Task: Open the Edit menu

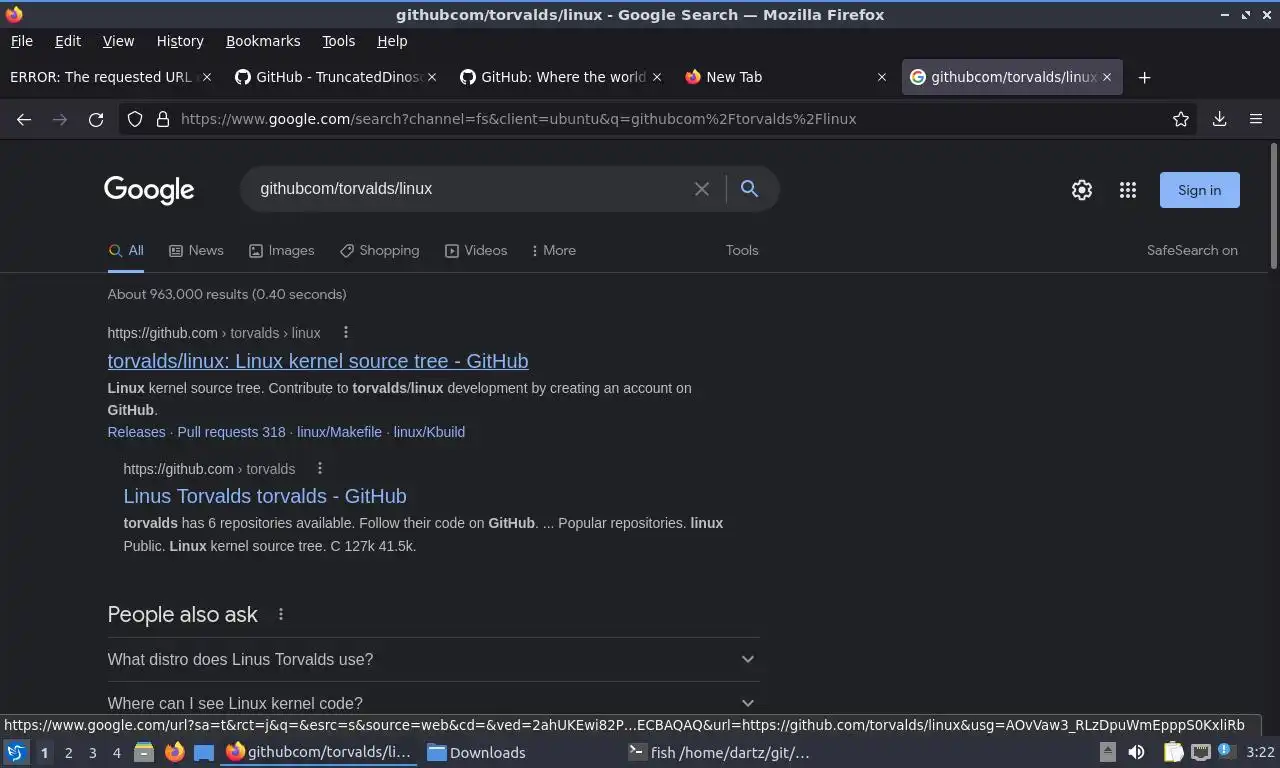Action: [68, 41]
